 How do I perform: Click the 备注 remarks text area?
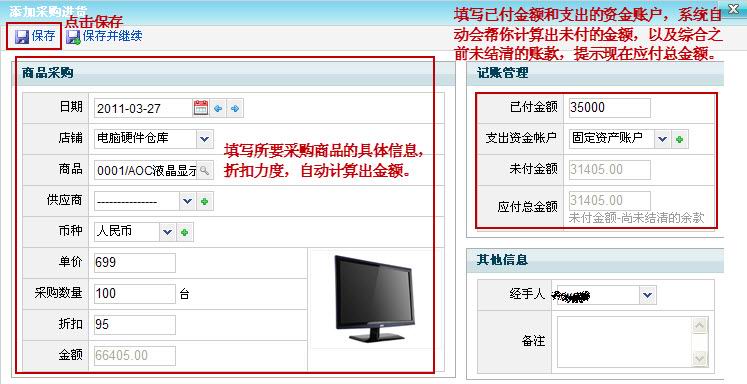tap(624, 342)
